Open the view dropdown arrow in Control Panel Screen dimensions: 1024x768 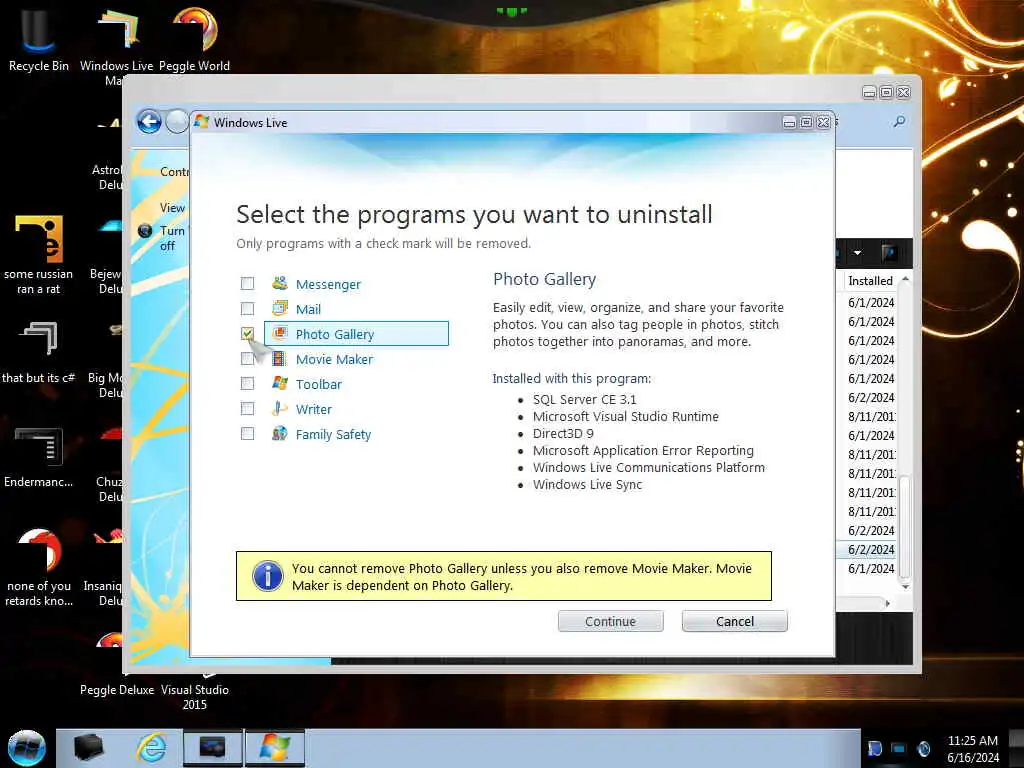pos(857,253)
